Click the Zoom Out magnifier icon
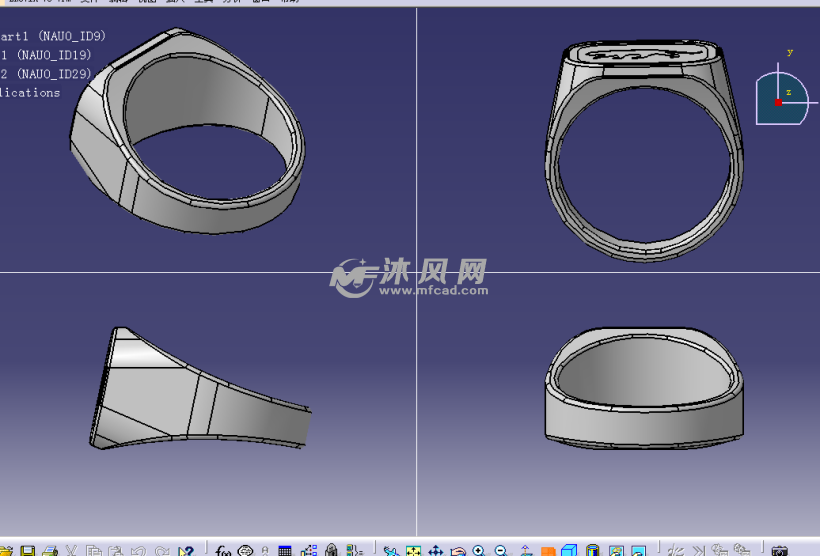This screenshot has height=556, width=820. pos(501,551)
